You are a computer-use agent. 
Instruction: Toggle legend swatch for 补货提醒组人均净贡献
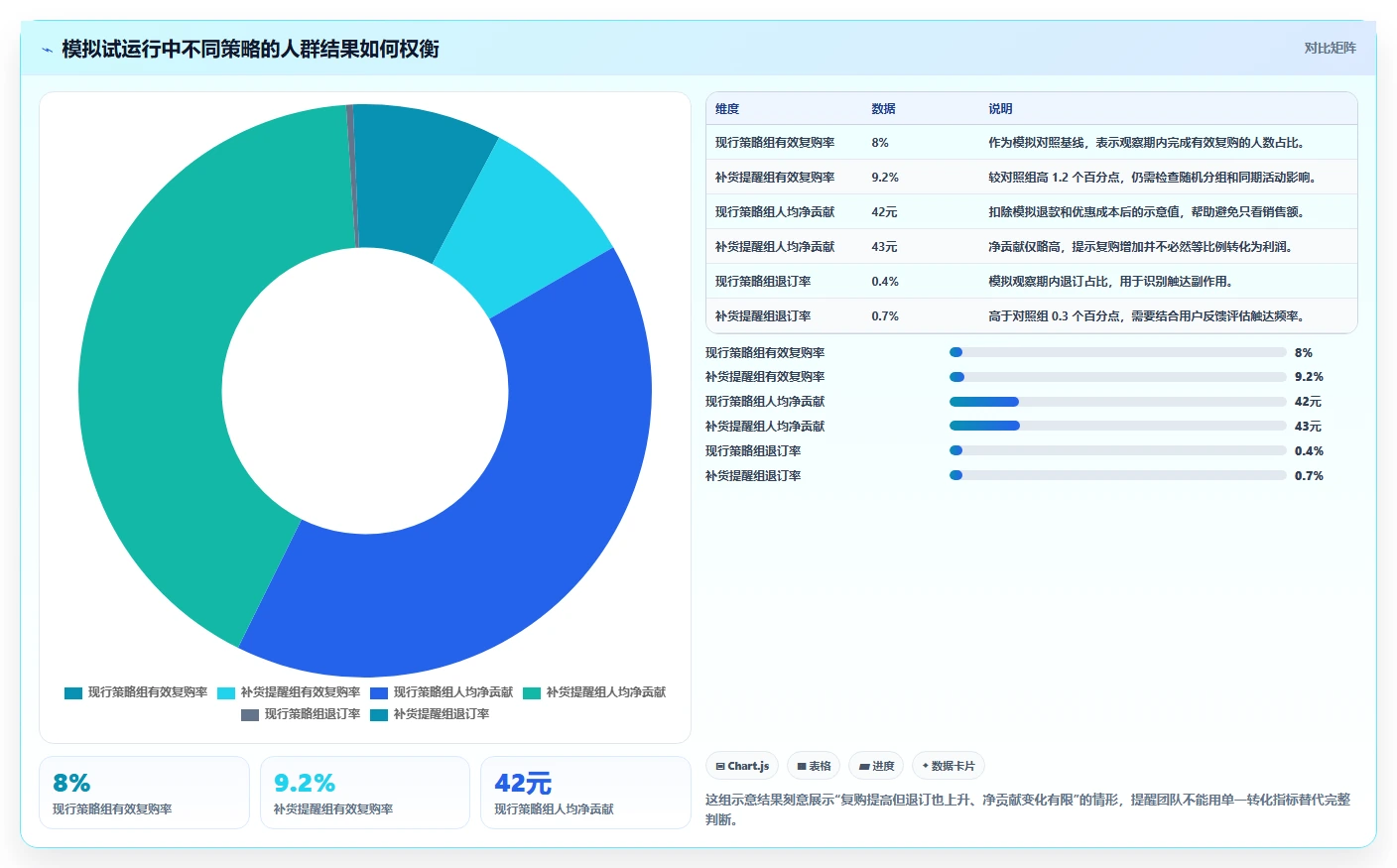532,692
